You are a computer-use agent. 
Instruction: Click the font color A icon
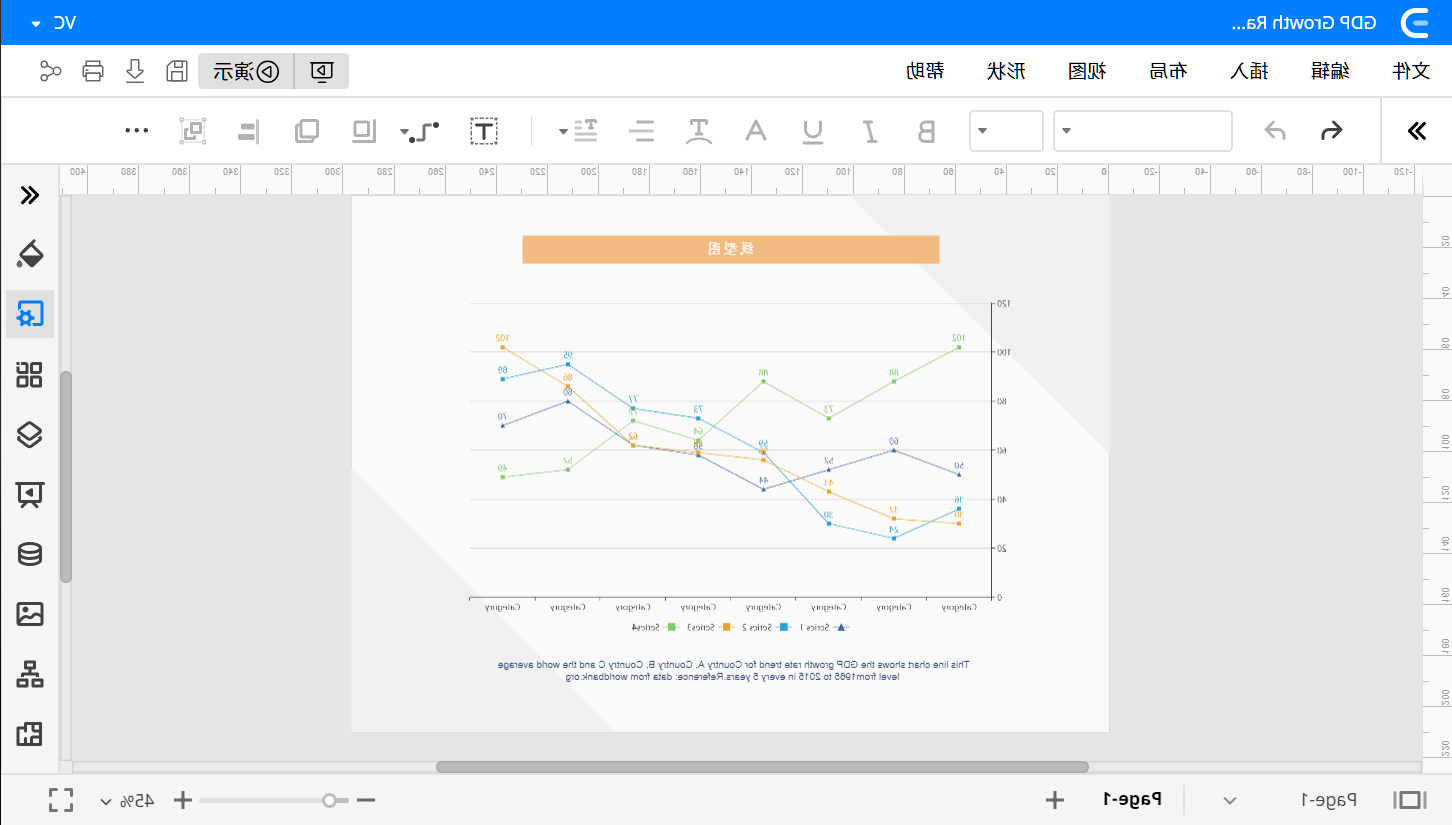[x=757, y=131]
